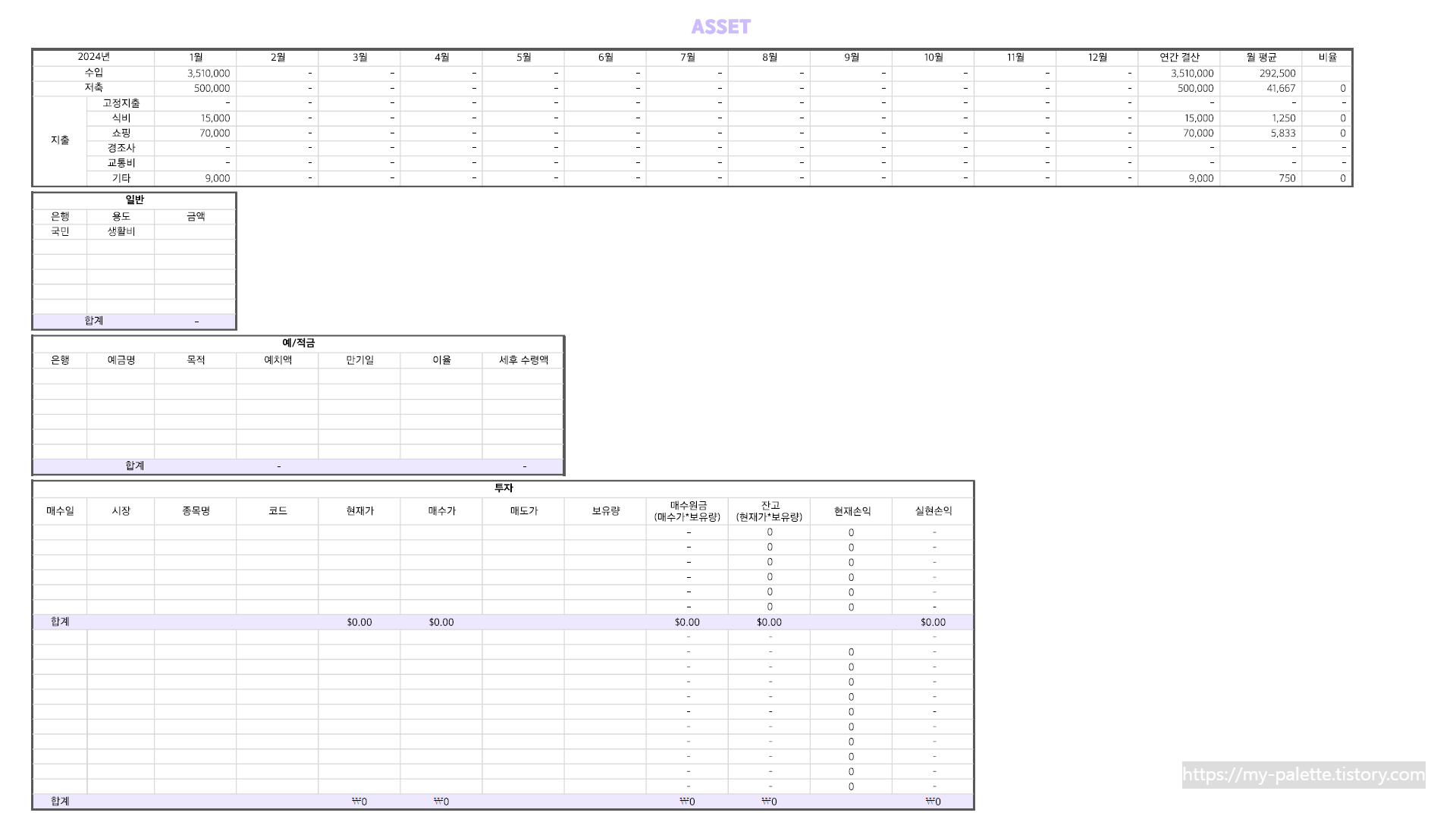Viewport: 1456px width, 819px height.
Task: Click the 보유량 column header
Action: (605, 511)
